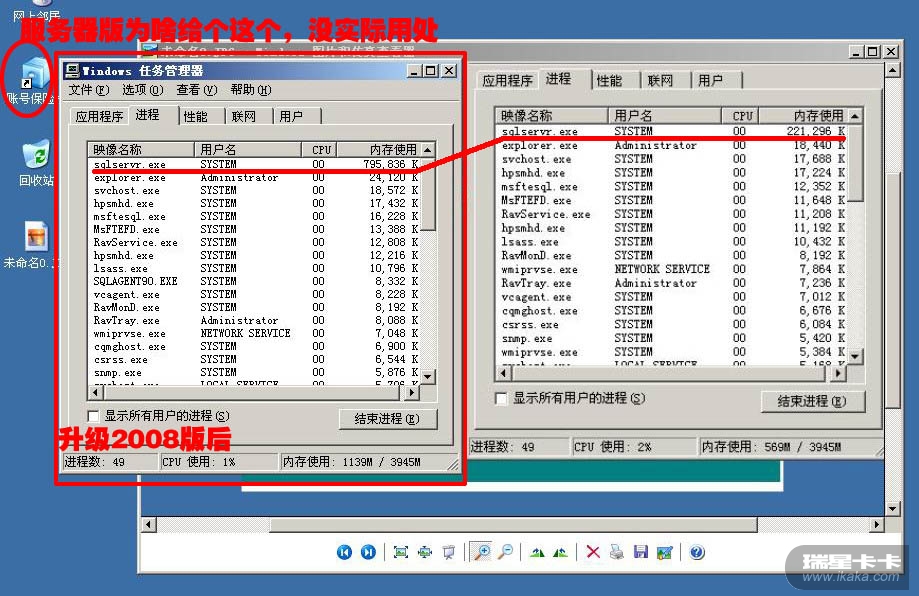Select msftesql.exe row in left Task Manager
Viewport: 919px width, 596px height.
(255, 216)
